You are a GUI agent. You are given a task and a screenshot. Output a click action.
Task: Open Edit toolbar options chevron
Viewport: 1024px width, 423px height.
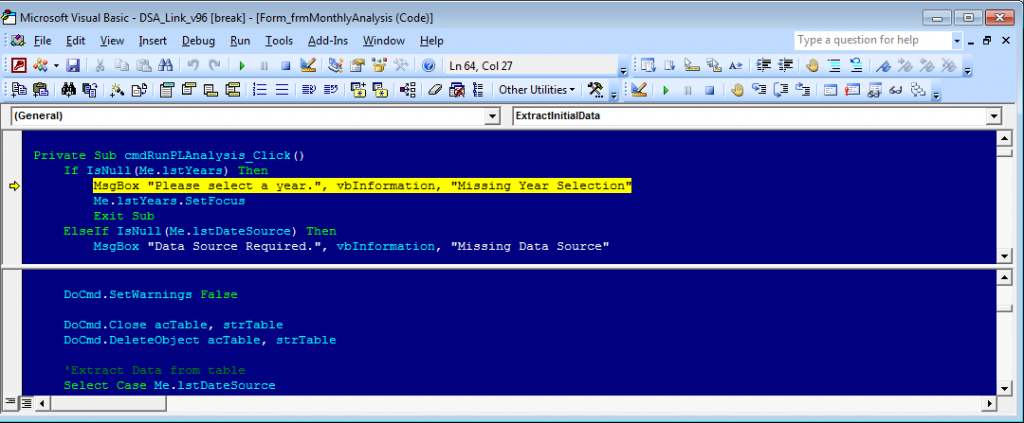coord(967,70)
